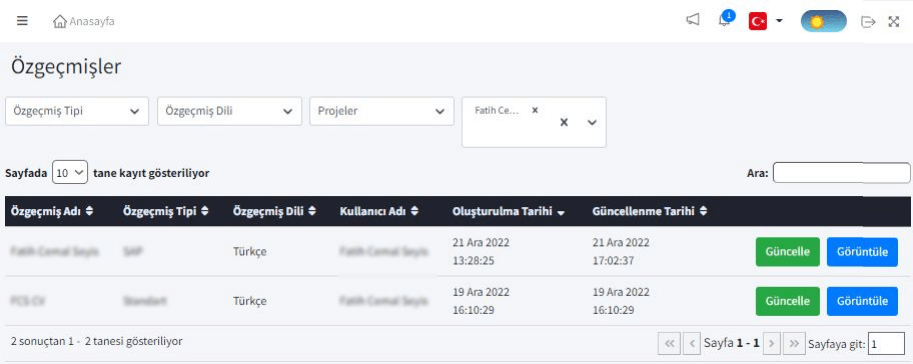Open the records-per-page selector showing 10
Screen dimensions: 913x364
[70, 172]
